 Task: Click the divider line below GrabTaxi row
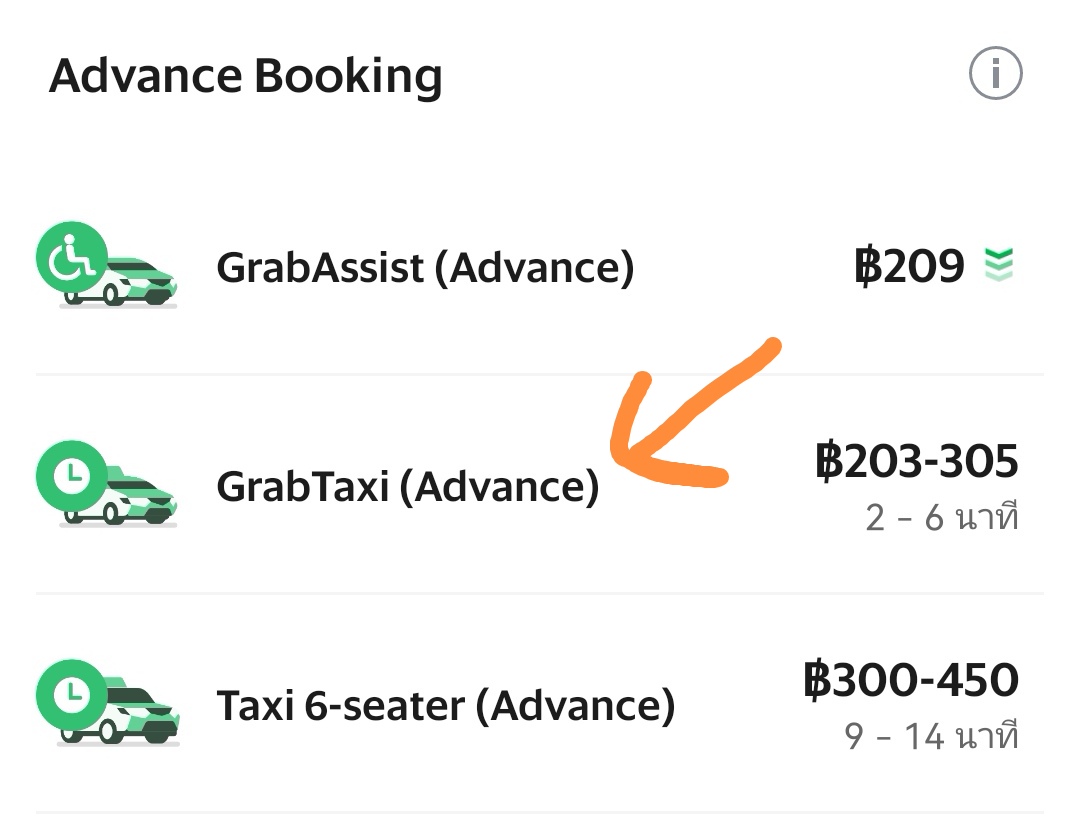click(x=540, y=593)
